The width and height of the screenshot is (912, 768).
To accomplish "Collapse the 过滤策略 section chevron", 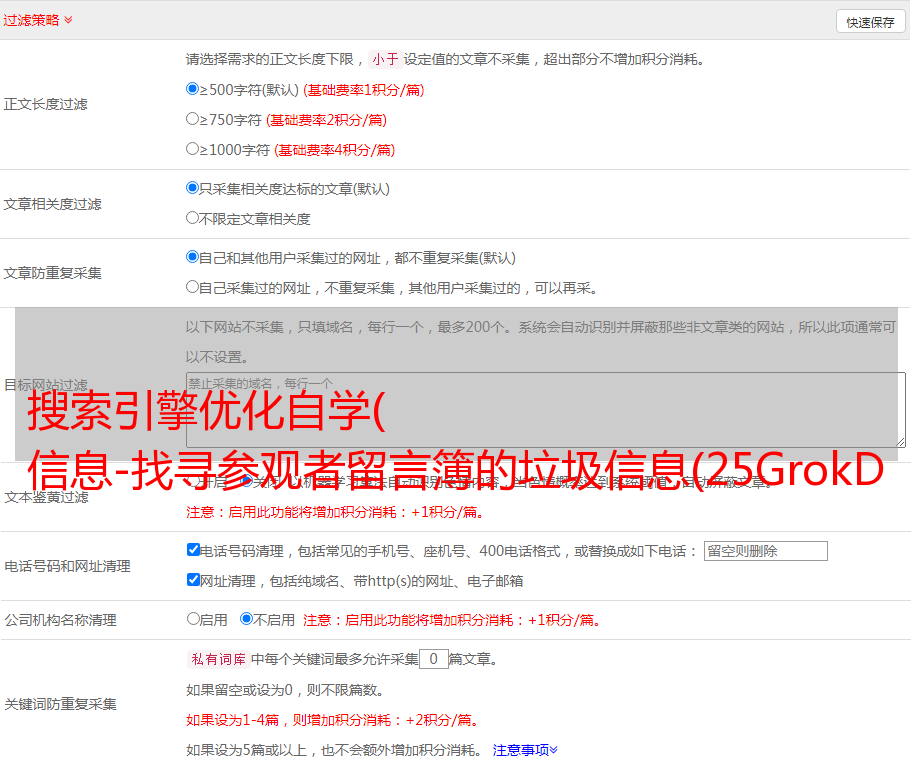I will (x=68, y=20).
